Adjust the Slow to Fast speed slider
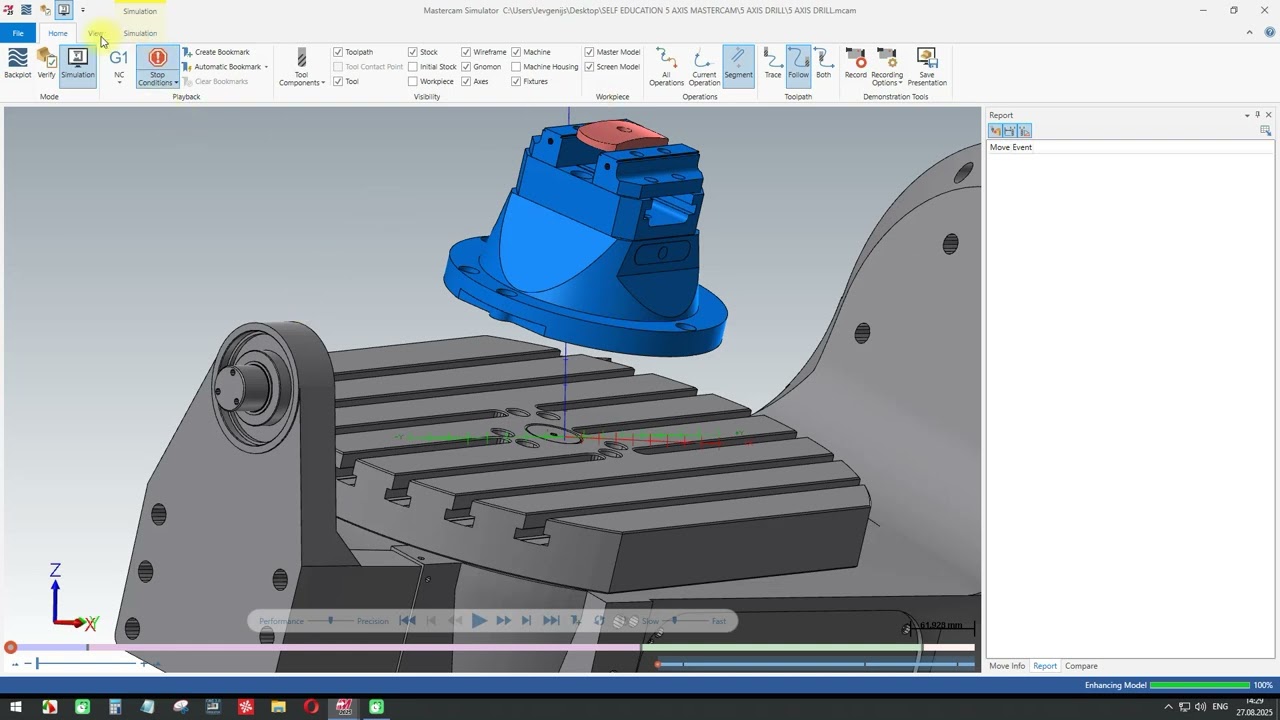Viewport: 1280px width, 720px height. (x=675, y=621)
